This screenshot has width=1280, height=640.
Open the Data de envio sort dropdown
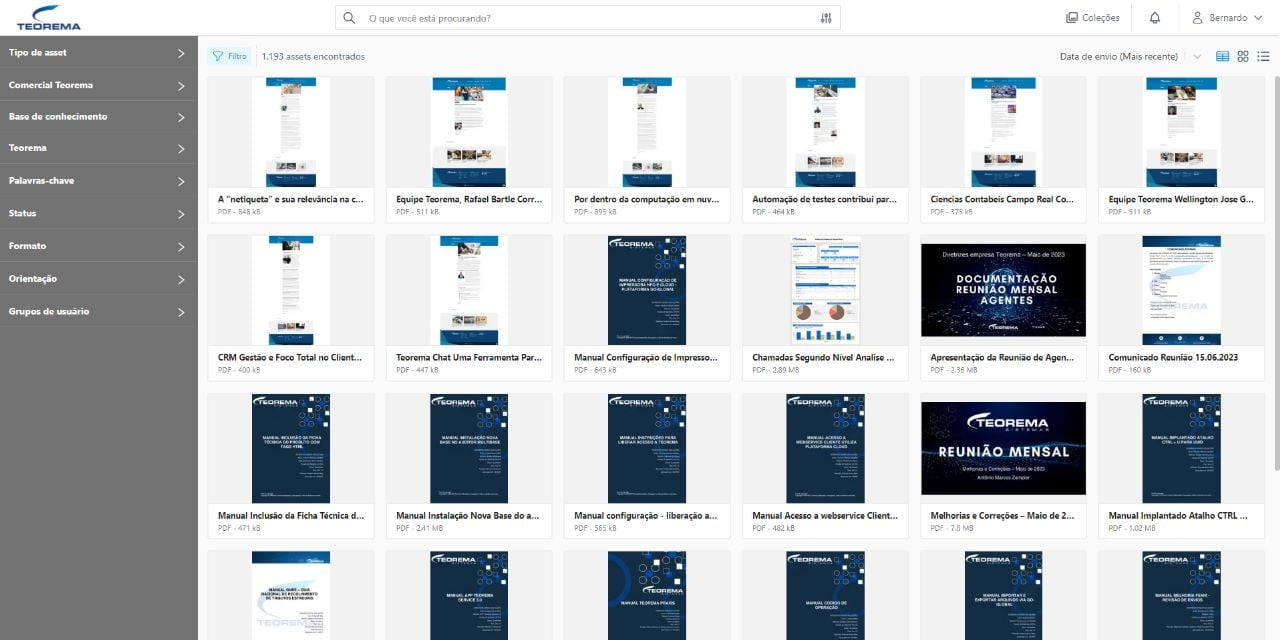coord(1130,57)
